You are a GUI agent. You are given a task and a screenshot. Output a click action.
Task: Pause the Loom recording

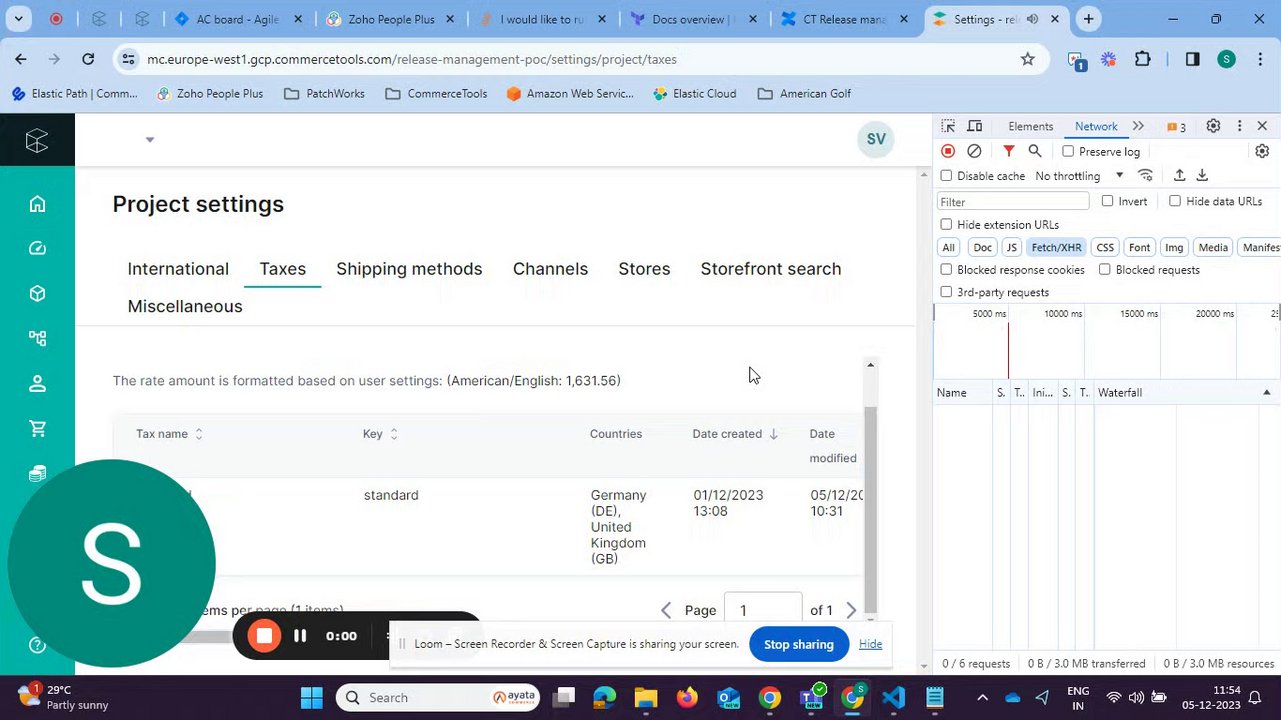coord(300,636)
